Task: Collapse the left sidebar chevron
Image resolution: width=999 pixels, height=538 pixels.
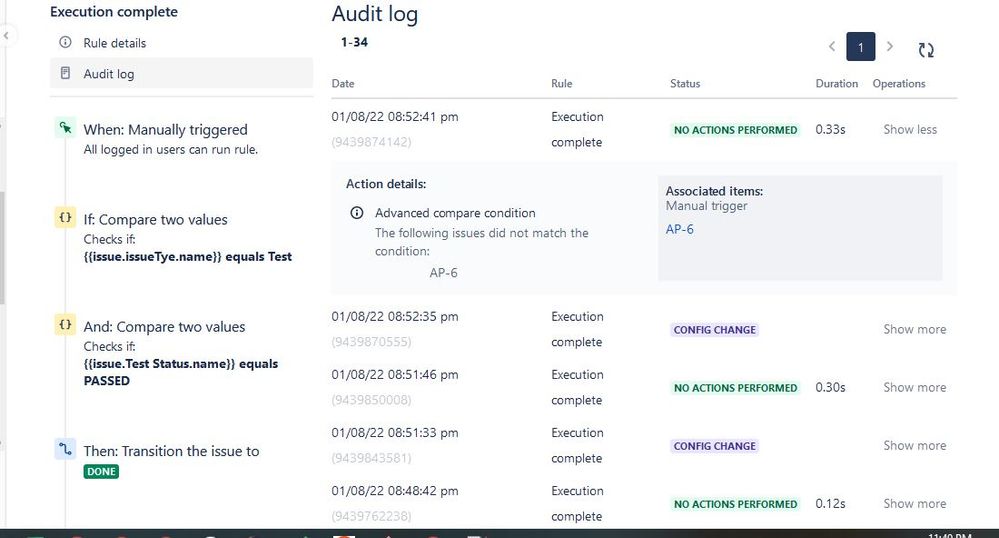Action: click(6, 36)
